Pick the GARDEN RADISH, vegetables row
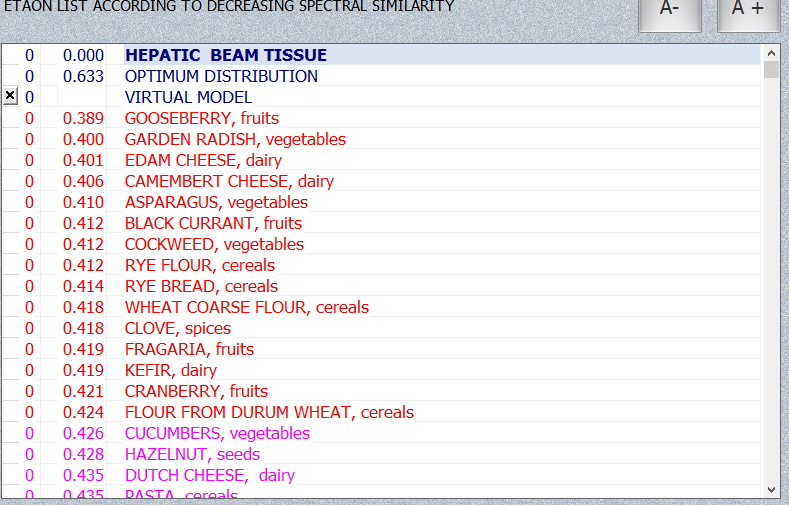This screenshot has height=505, width=789. tap(235, 139)
